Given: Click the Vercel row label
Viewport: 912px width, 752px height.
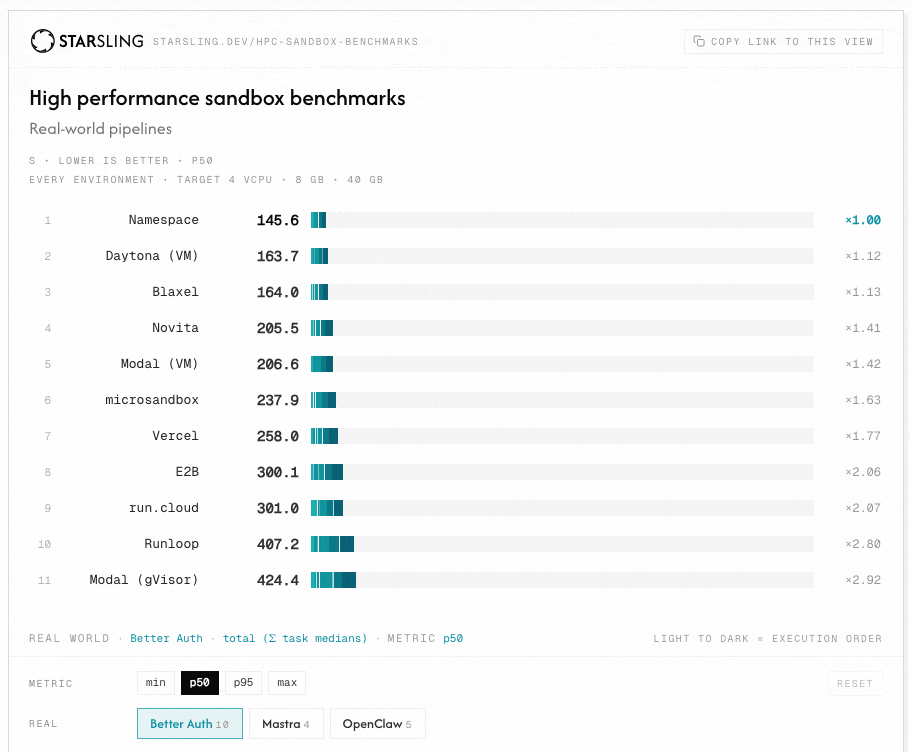Looking at the screenshot, I should [175, 436].
